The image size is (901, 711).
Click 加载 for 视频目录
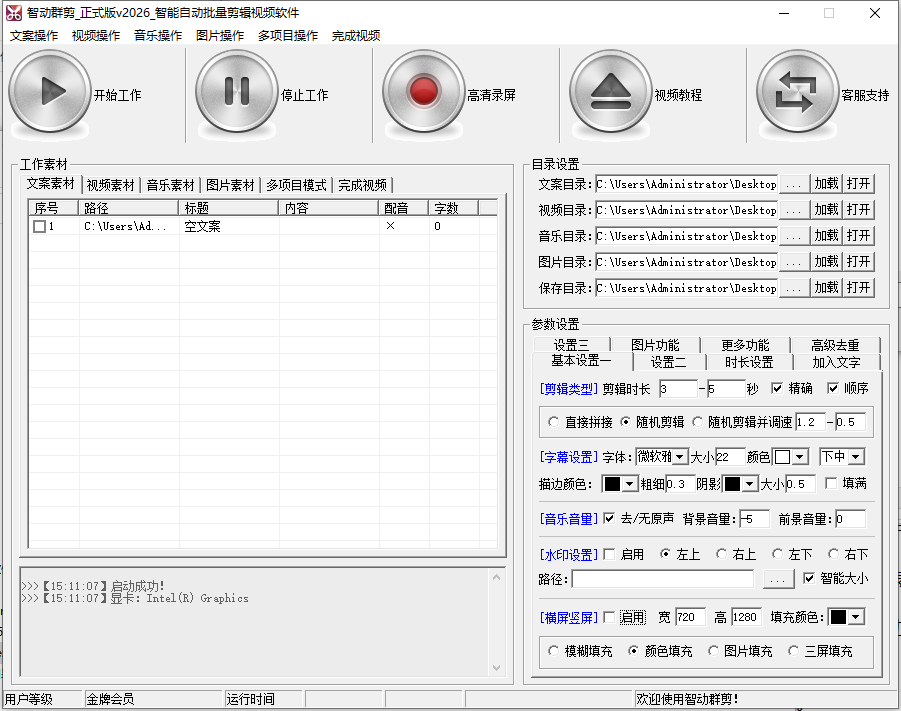point(827,210)
